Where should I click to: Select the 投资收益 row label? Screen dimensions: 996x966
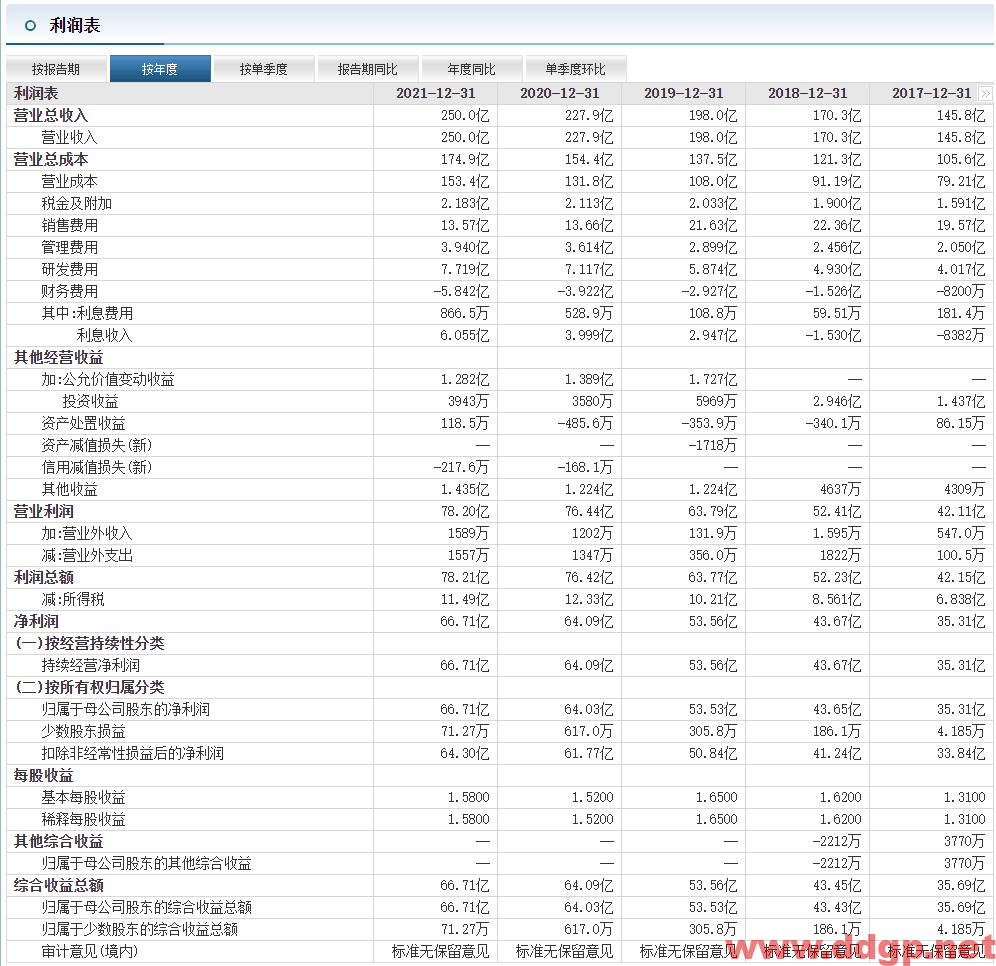click(x=90, y=401)
